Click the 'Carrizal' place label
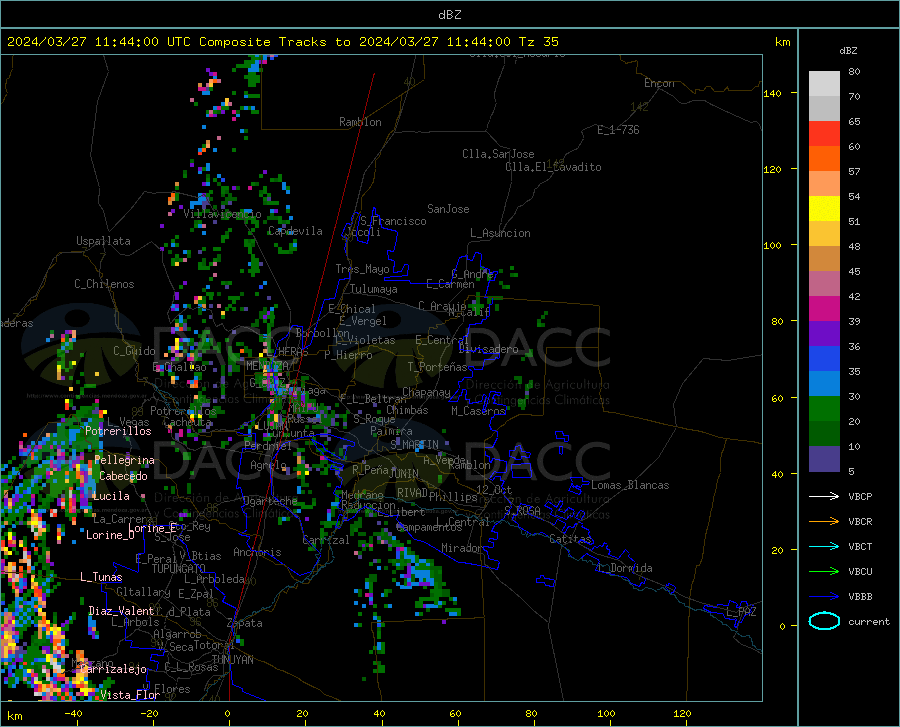Screen dimensions: 900x727 coord(326,540)
